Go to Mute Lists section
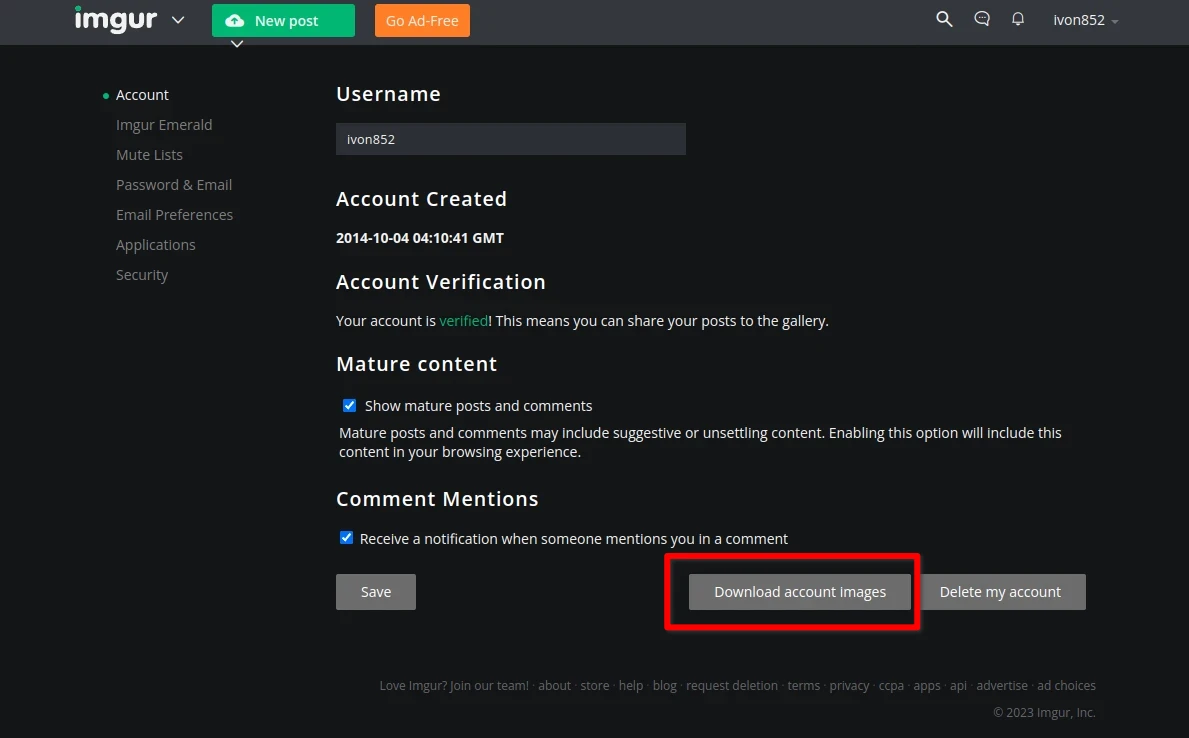Image resolution: width=1189 pixels, height=738 pixels. click(x=149, y=155)
